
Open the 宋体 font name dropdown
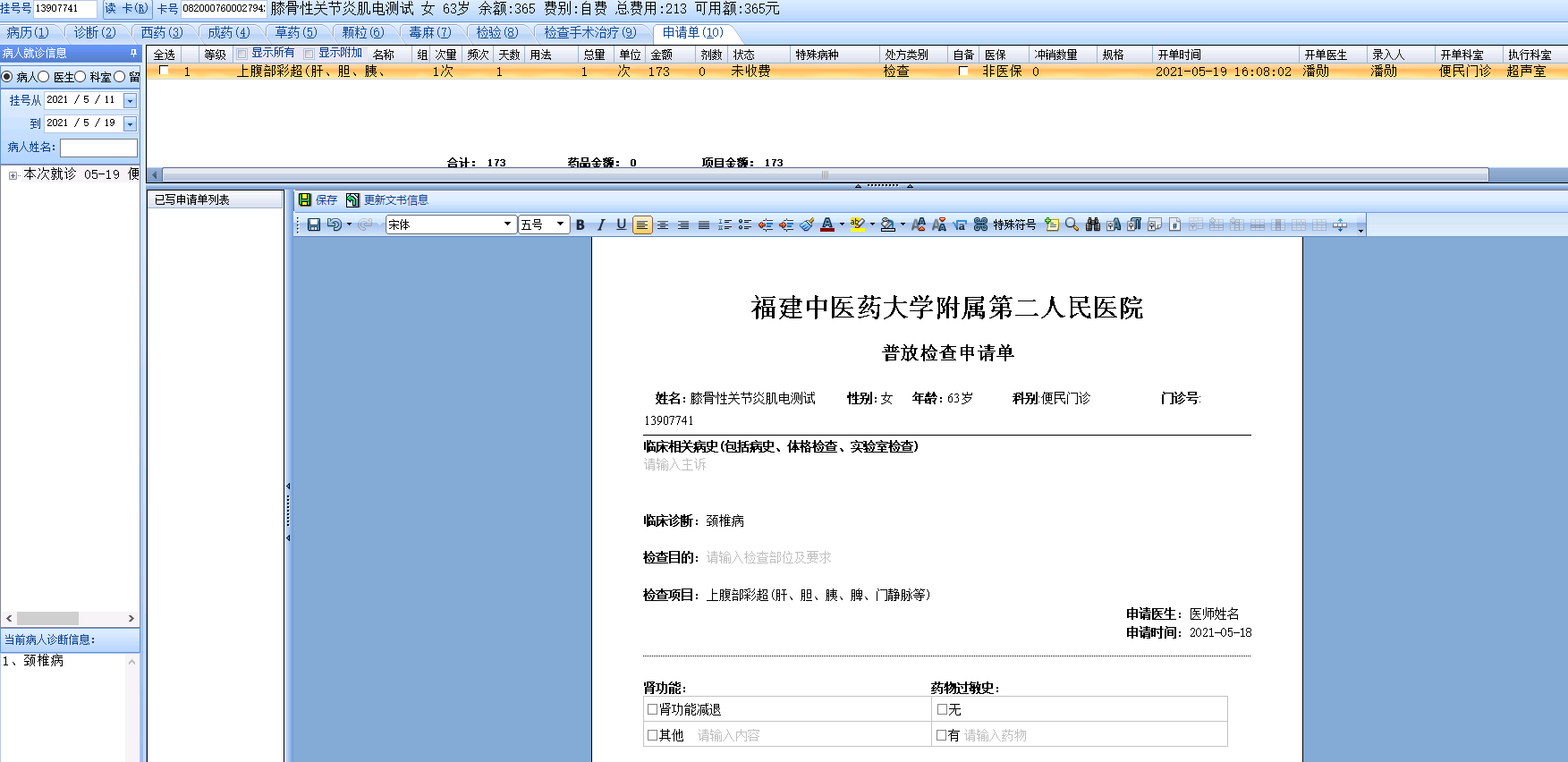(507, 224)
